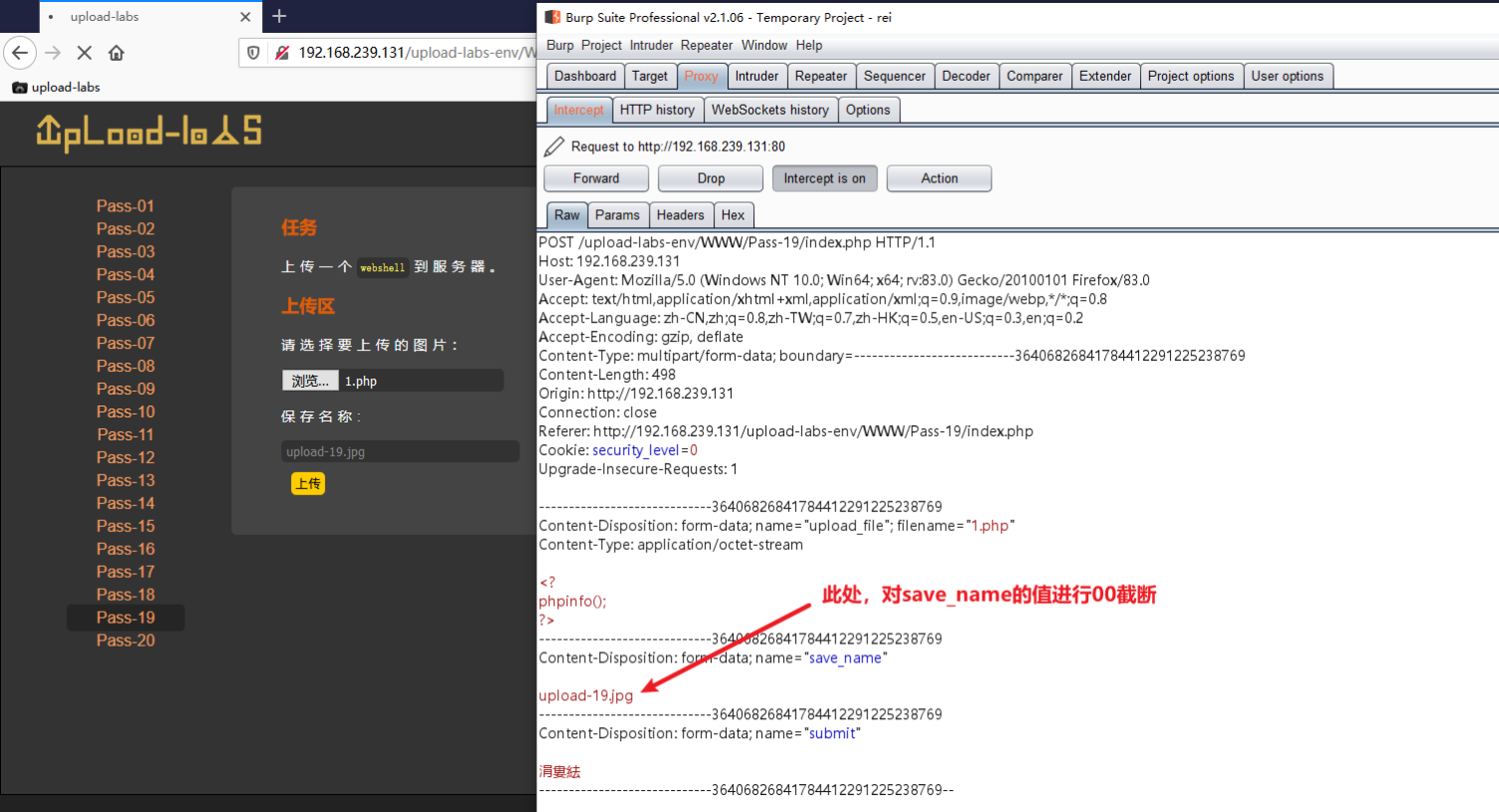The height and width of the screenshot is (812, 1499).
Task: Open the Repeater menu in menu bar
Action: [707, 46]
